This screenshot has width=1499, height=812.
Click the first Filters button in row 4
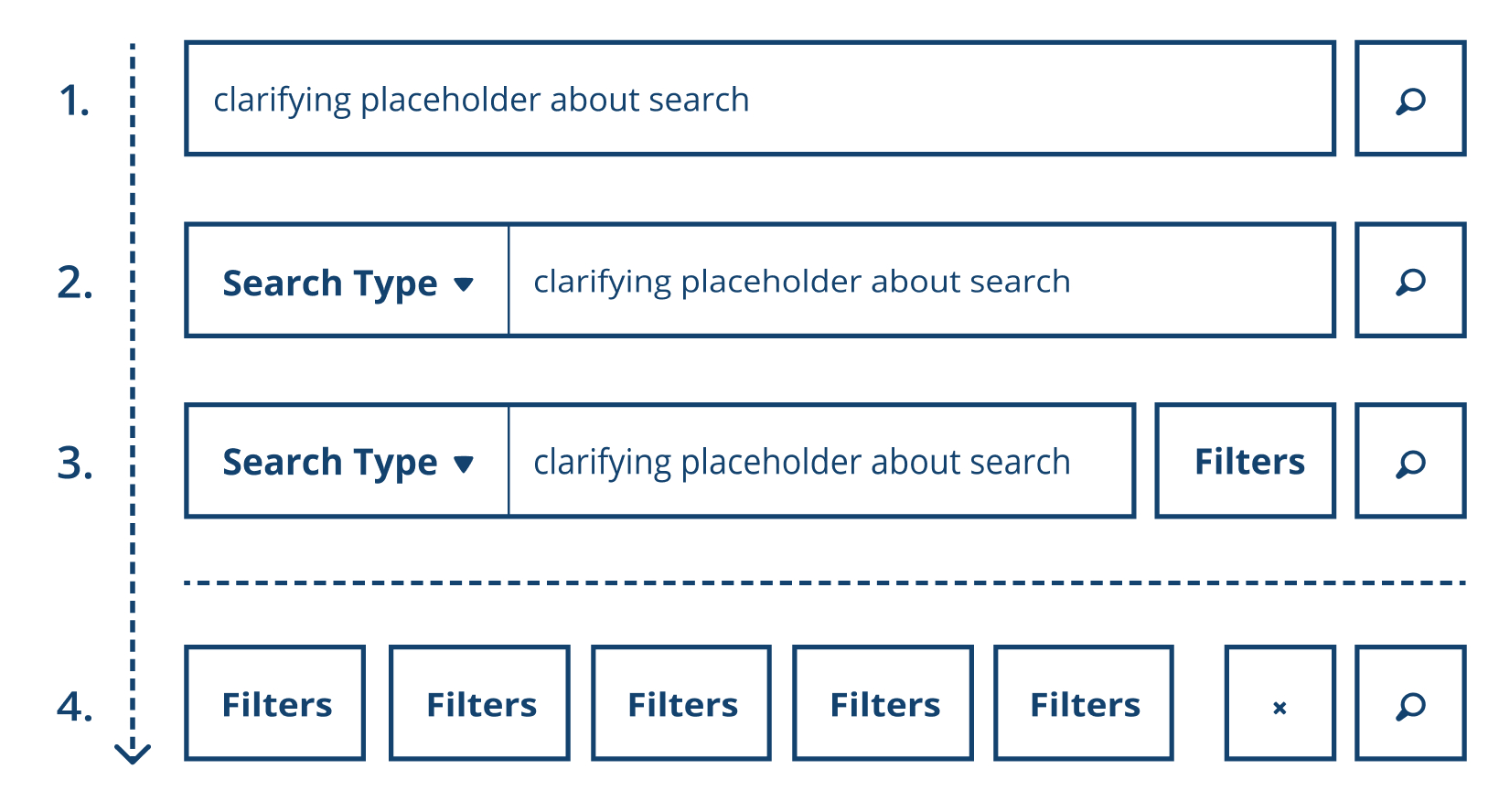[275, 704]
